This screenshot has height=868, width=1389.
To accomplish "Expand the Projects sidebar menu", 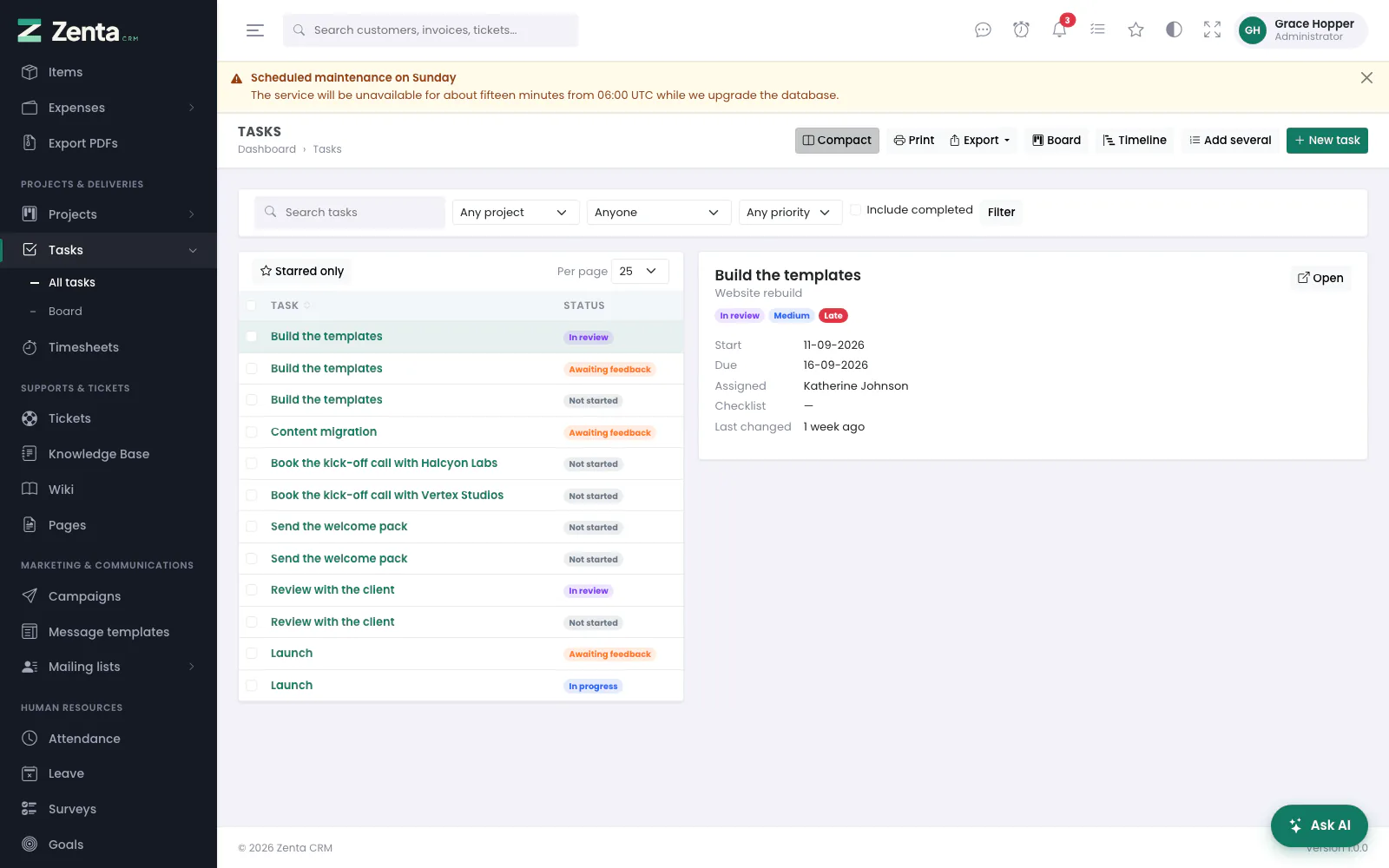I will click(109, 214).
